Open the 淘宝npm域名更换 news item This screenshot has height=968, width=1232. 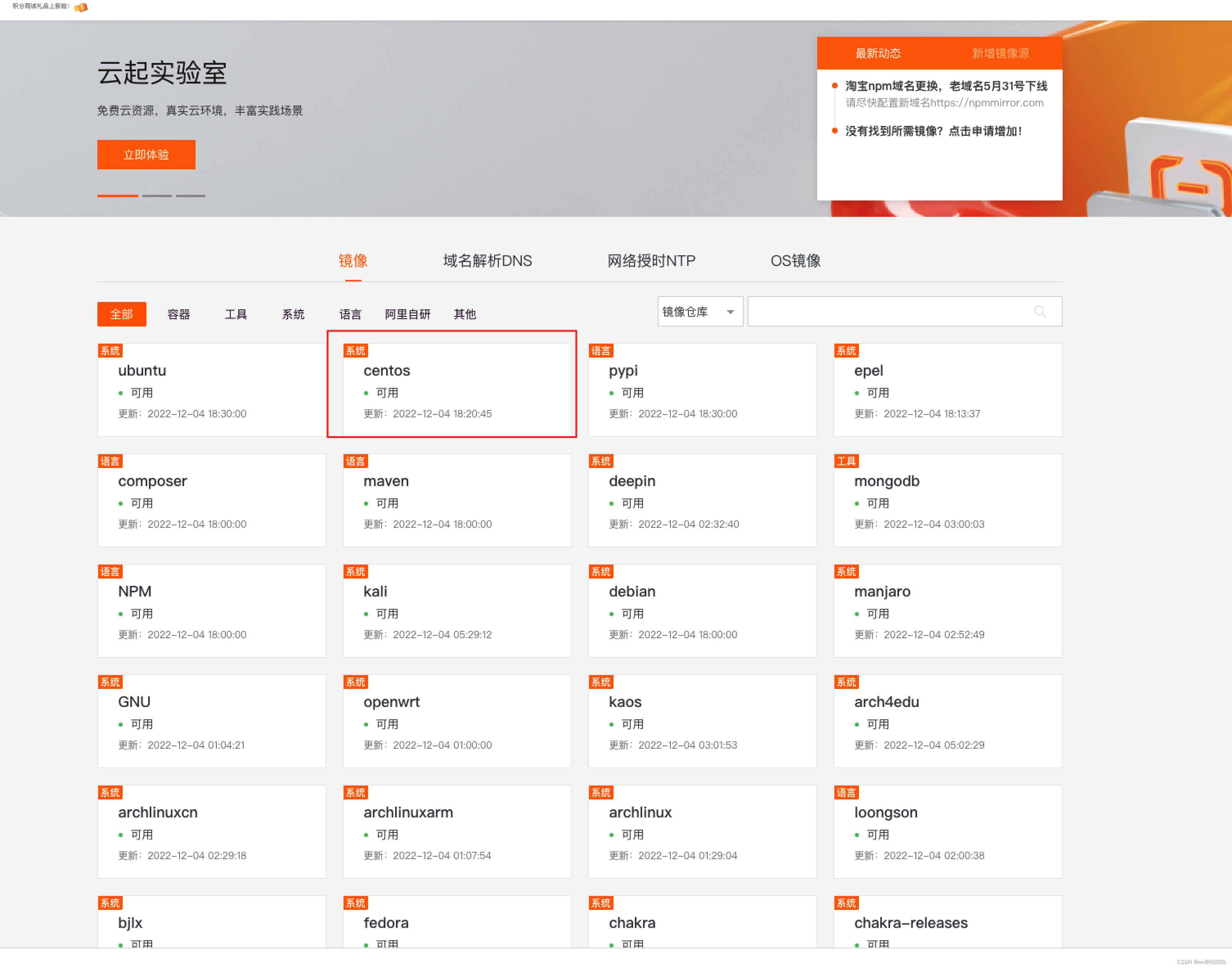click(946, 86)
